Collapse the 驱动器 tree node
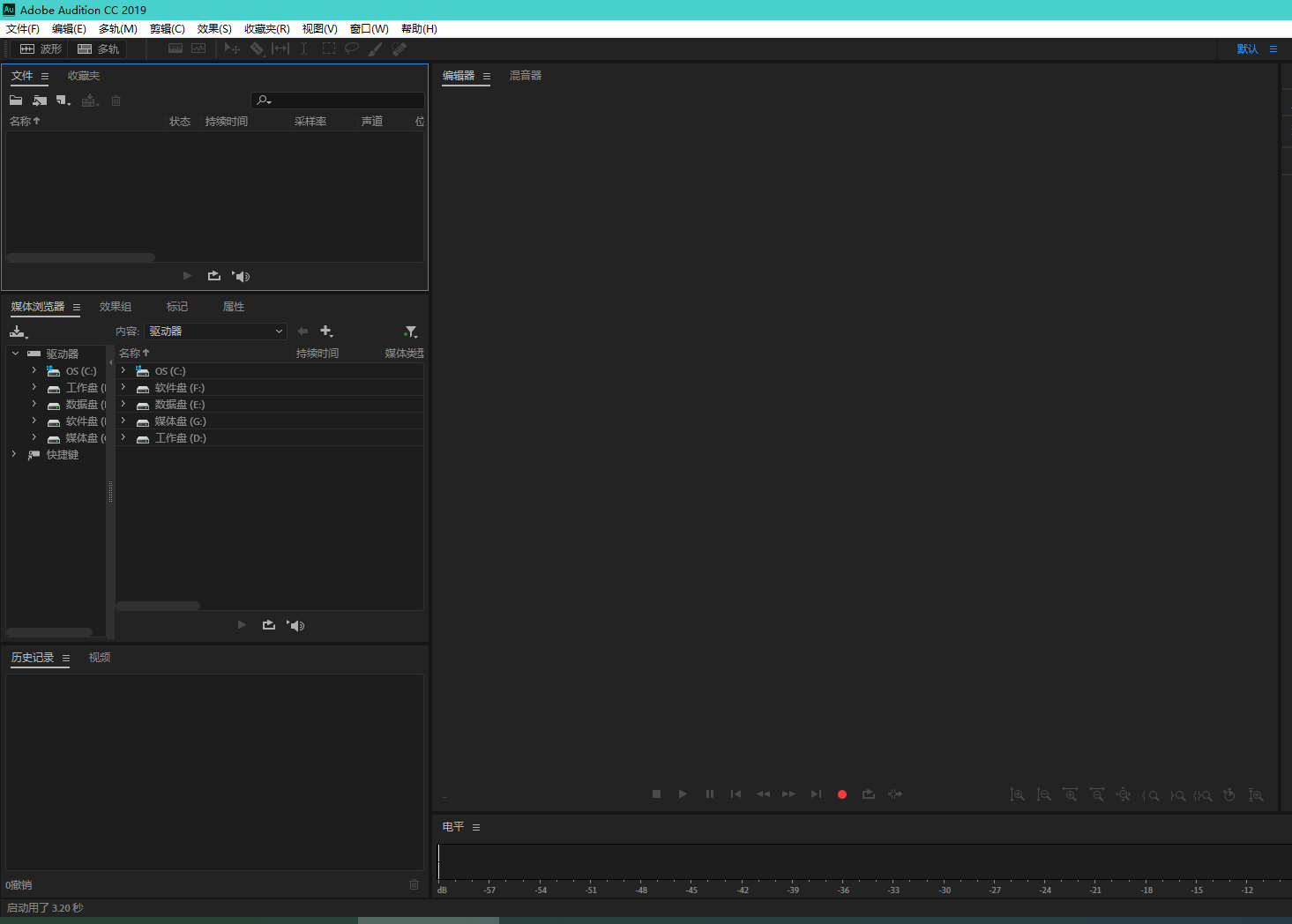This screenshot has width=1292, height=924. pyautogui.click(x=15, y=354)
